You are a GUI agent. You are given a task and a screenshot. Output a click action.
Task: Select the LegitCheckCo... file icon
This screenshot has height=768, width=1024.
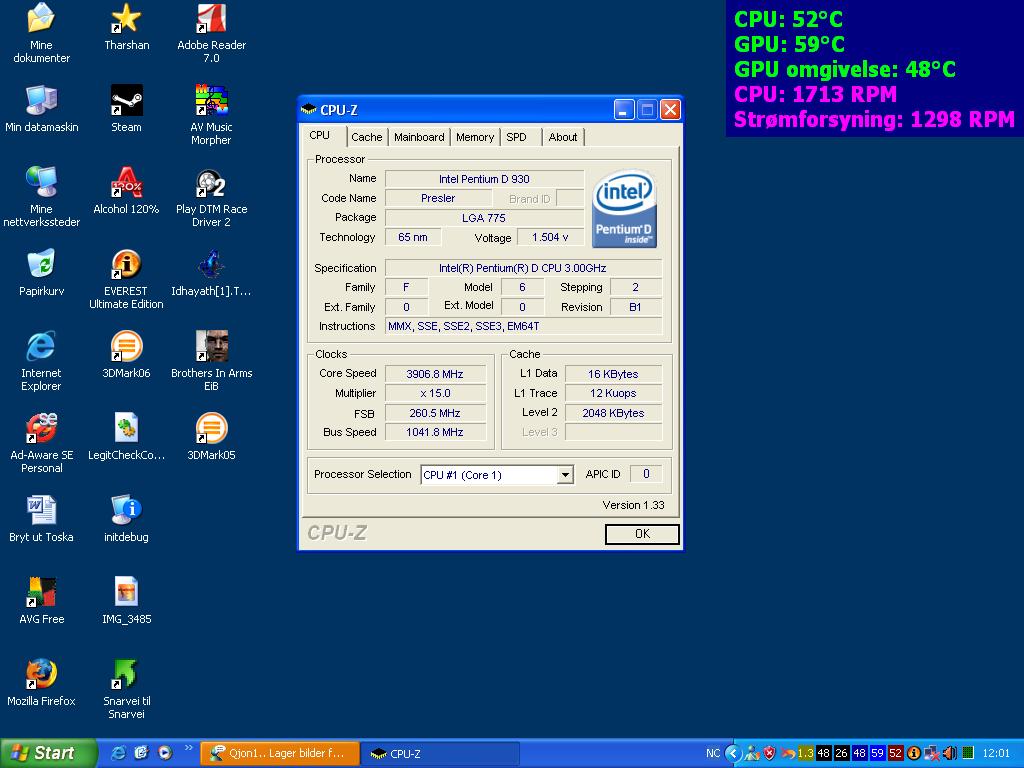pos(126,428)
